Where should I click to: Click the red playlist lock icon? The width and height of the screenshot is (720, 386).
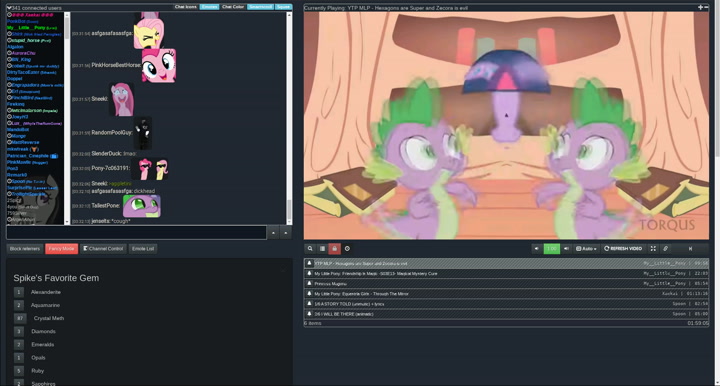(334, 248)
